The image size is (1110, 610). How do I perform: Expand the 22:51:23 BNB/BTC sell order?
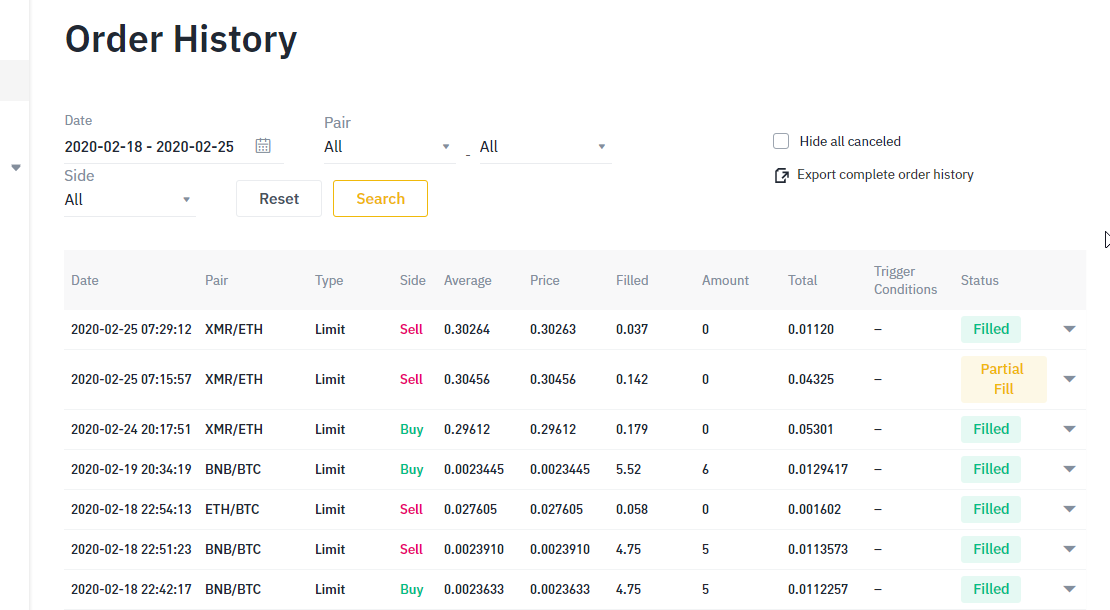tap(1069, 549)
